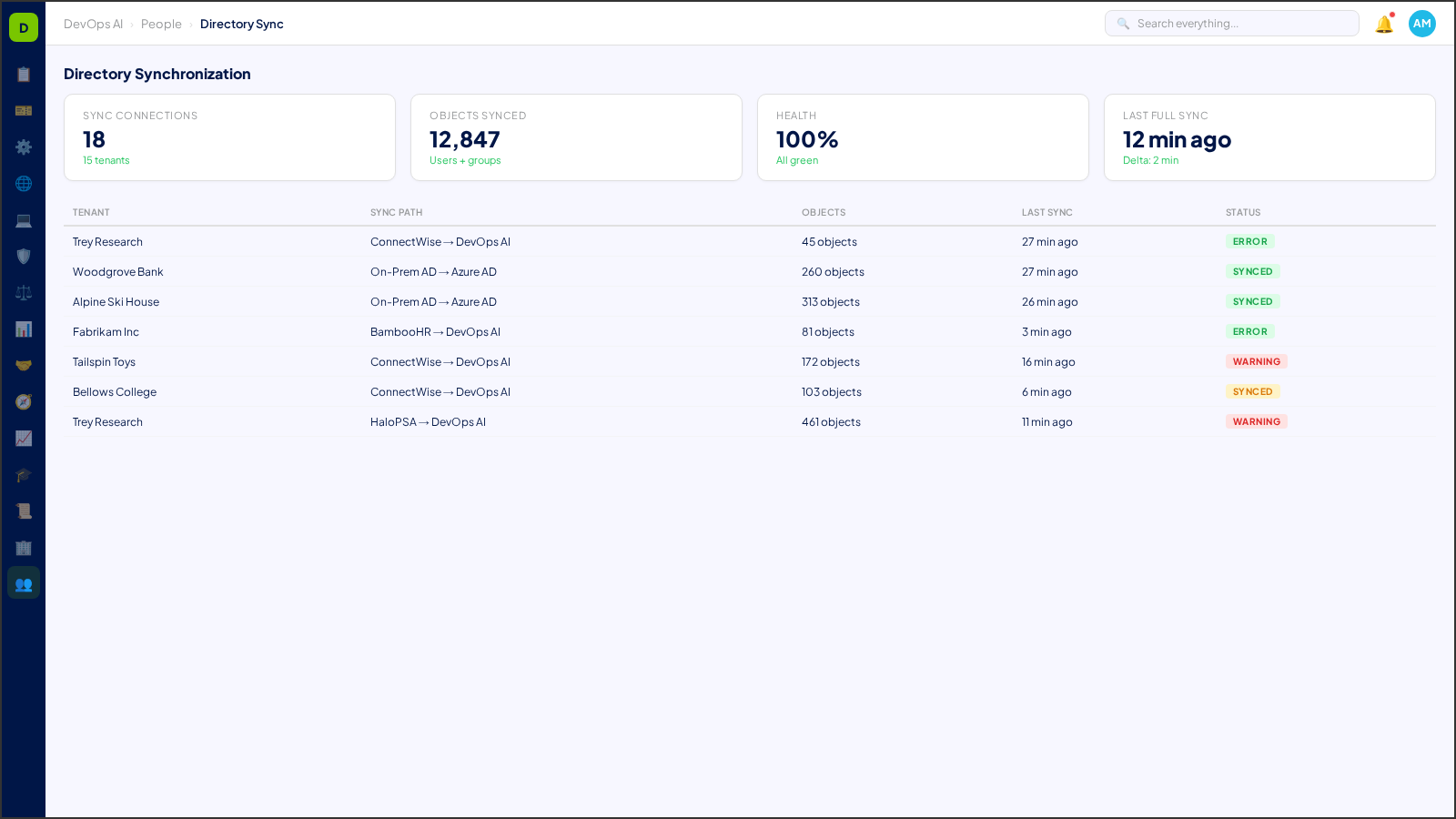Select the billing card icon in sidebar
Viewport: 1456px width, 819px height.
24,111
